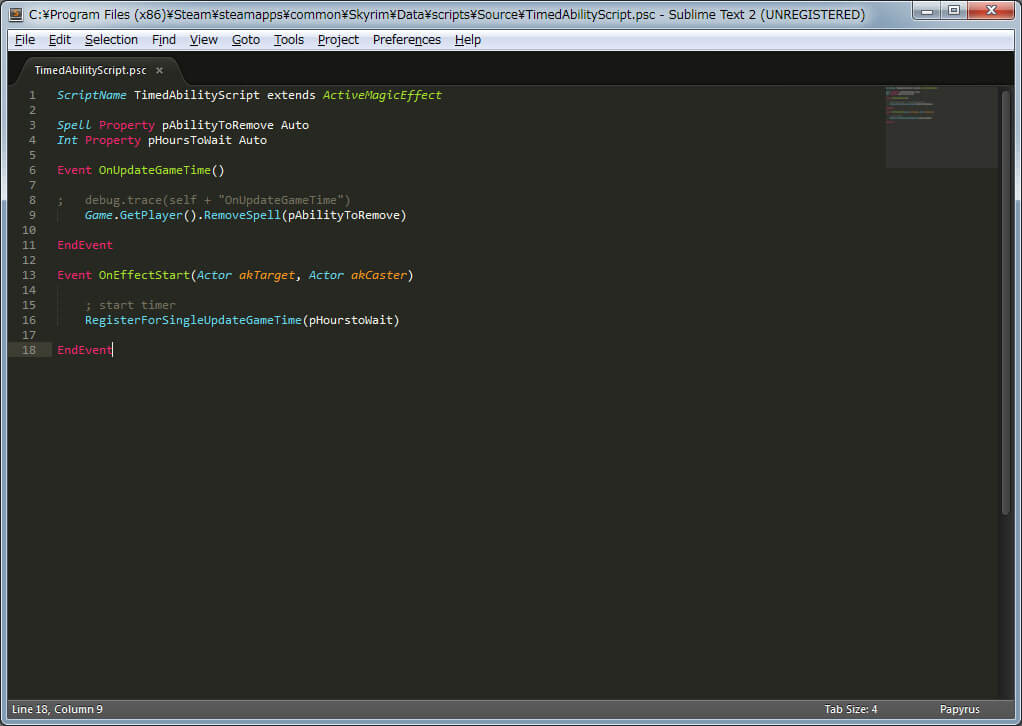Select the TimedAbilityScript.psc tab

pos(90,71)
